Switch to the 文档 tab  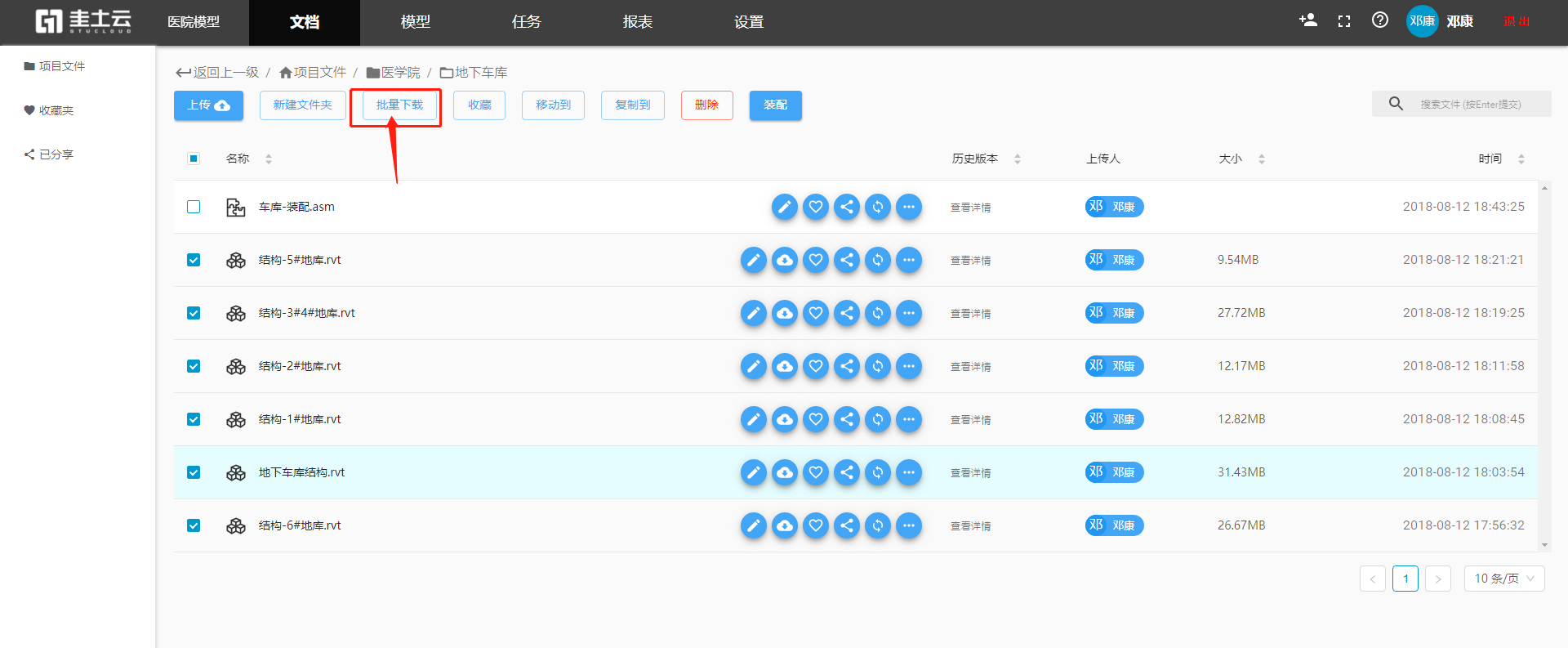pyautogui.click(x=305, y=22)
